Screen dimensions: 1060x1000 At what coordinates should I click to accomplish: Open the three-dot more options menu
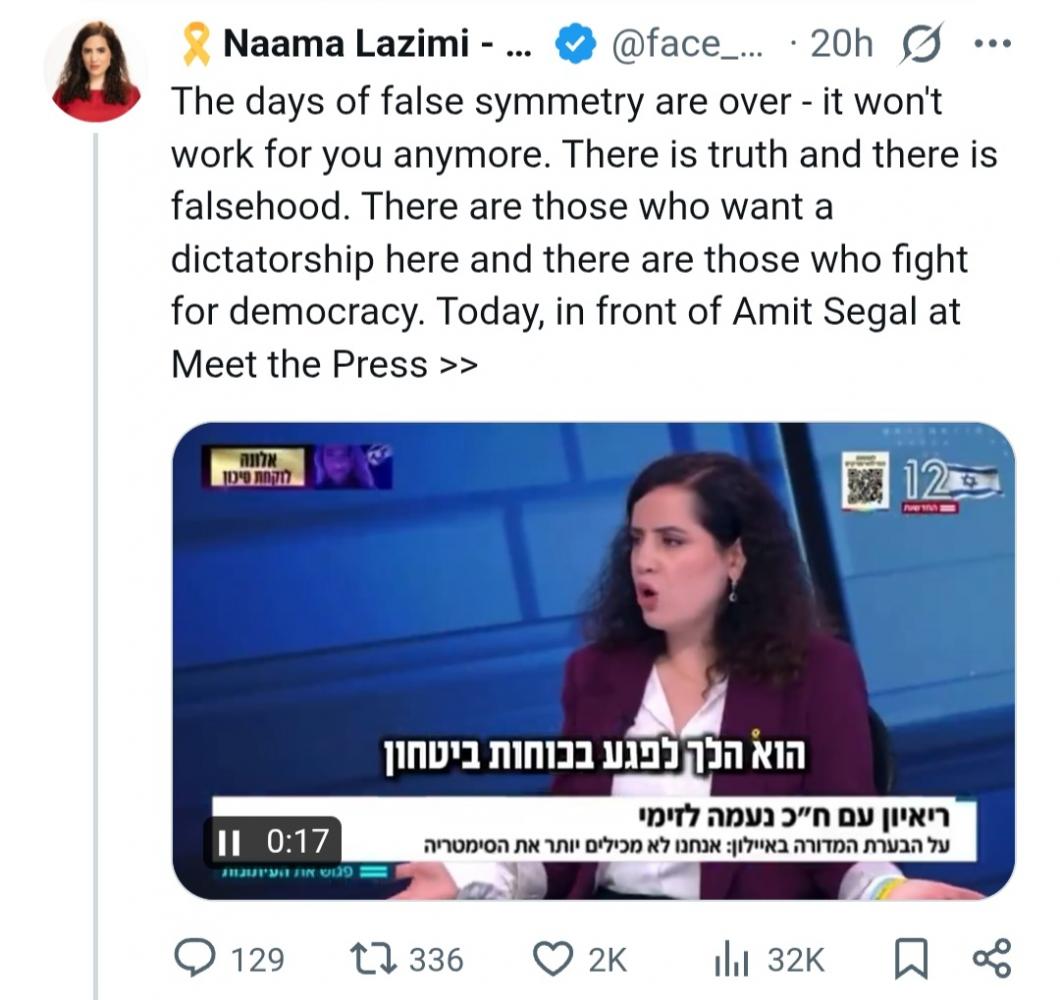[991, 46]
